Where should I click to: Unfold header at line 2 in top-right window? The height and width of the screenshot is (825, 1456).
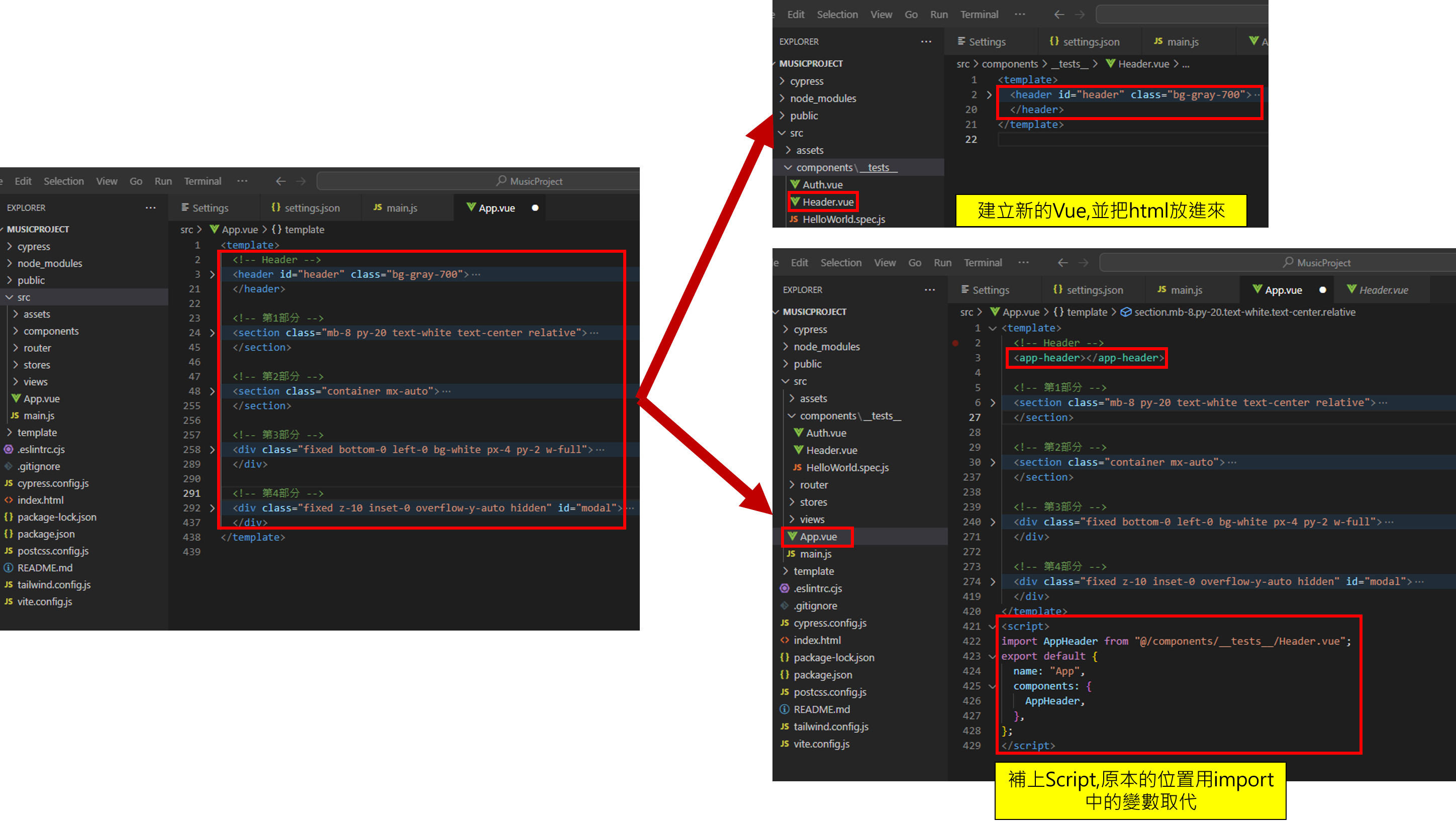(x=990, y=94)
